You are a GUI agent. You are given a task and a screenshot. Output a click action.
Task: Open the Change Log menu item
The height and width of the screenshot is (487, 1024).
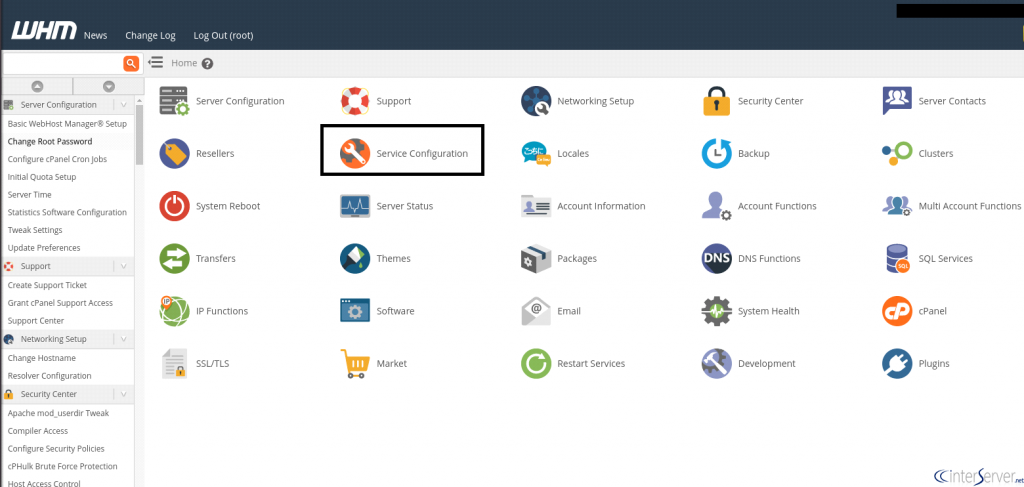coord(150,35)
